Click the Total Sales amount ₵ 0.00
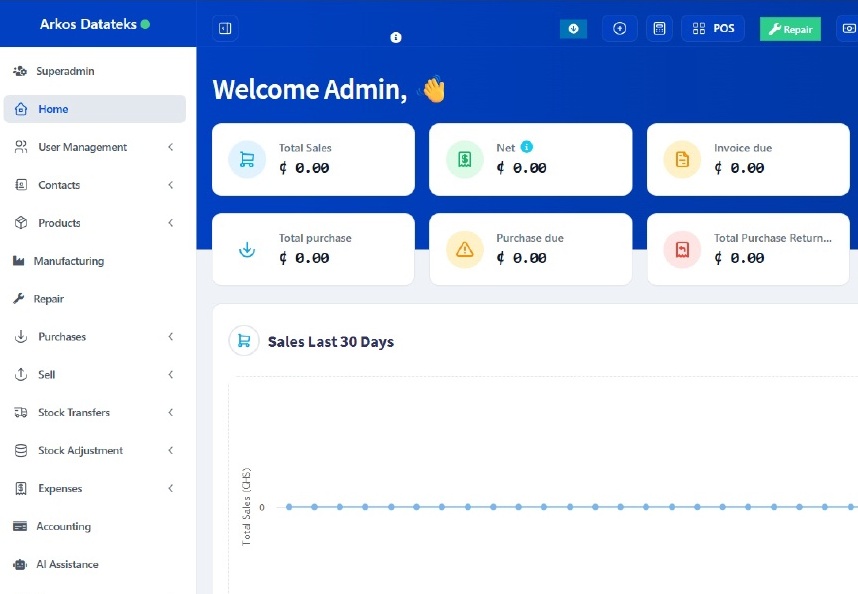 [304, 168]
